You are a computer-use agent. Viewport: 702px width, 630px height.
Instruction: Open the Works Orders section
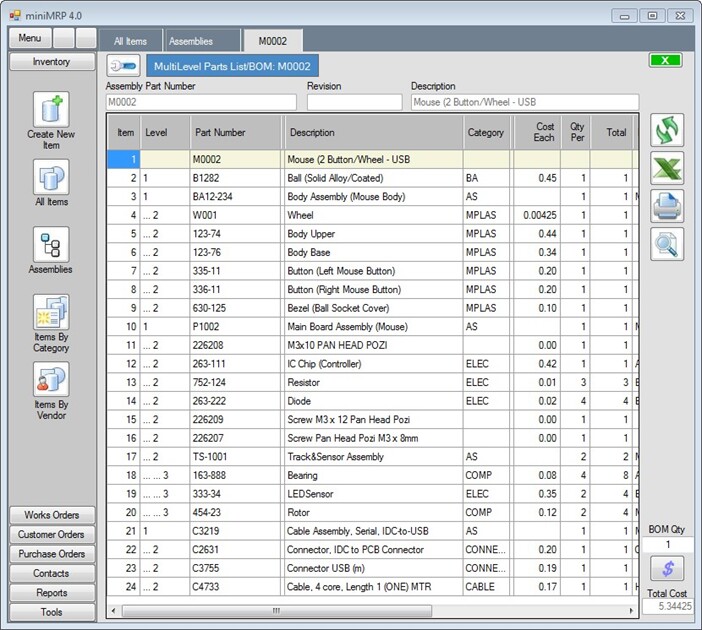pos(51,515)
